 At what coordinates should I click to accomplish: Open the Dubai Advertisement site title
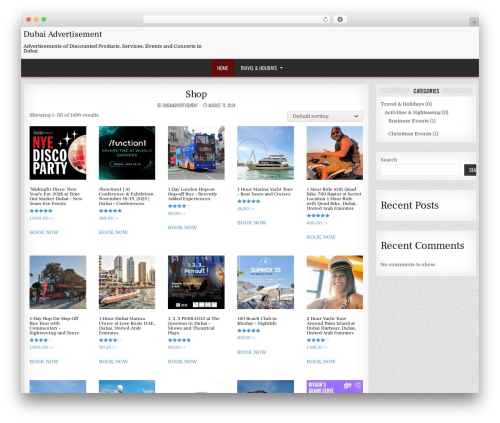point(63,34)
